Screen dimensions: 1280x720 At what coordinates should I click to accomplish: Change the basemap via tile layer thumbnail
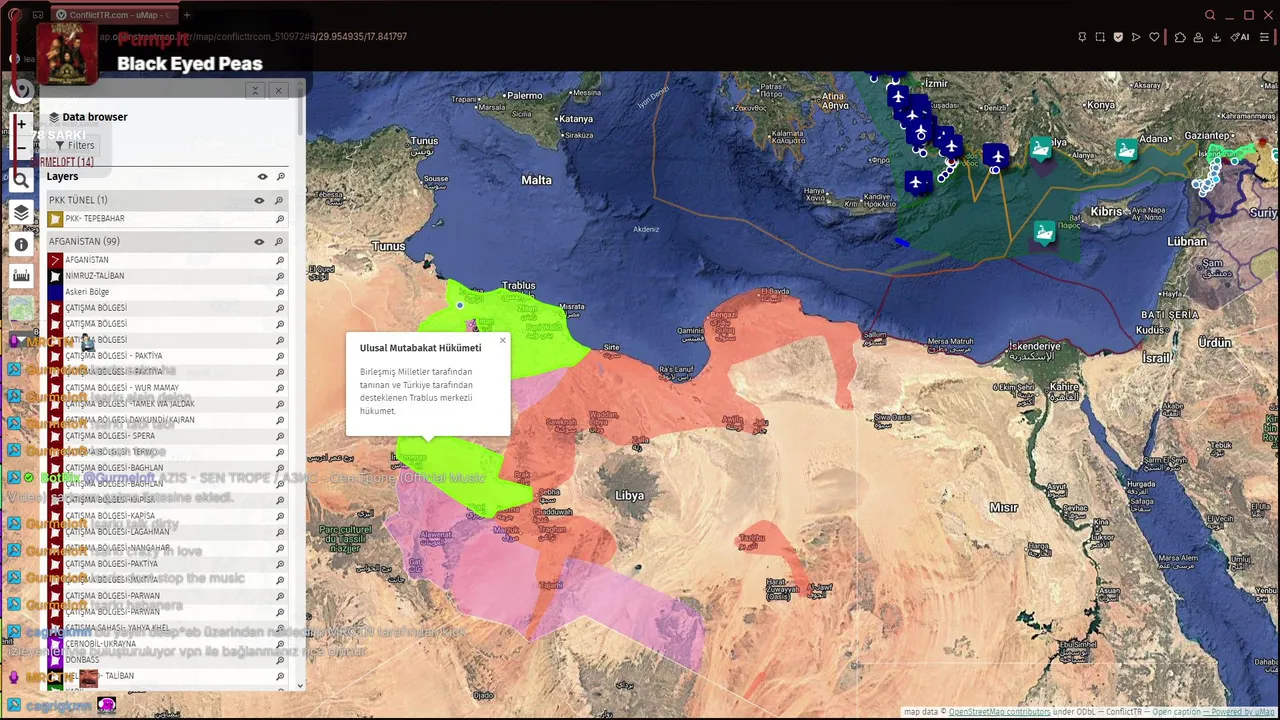point(21,309)
